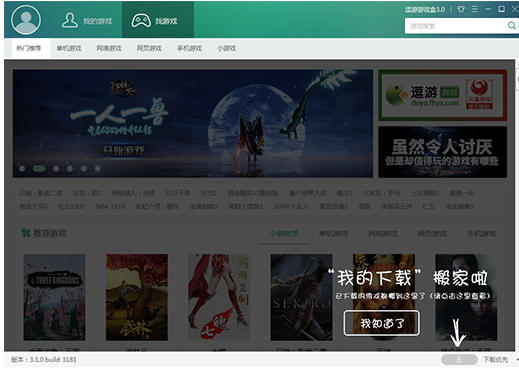This screenshot has height=369, width=519.
Task: Go to 我的游戏 (My Games)
Action: (x=87, y=21)
